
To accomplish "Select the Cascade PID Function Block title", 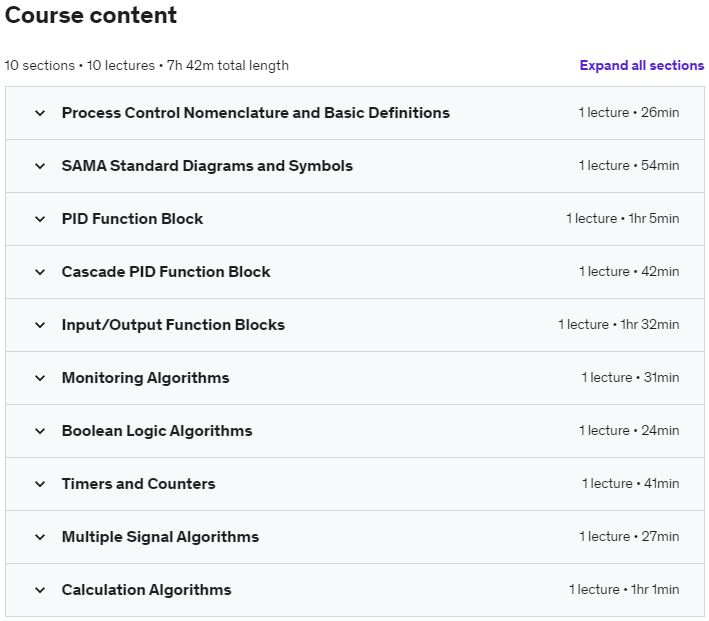I will click(x=166, y=272).
